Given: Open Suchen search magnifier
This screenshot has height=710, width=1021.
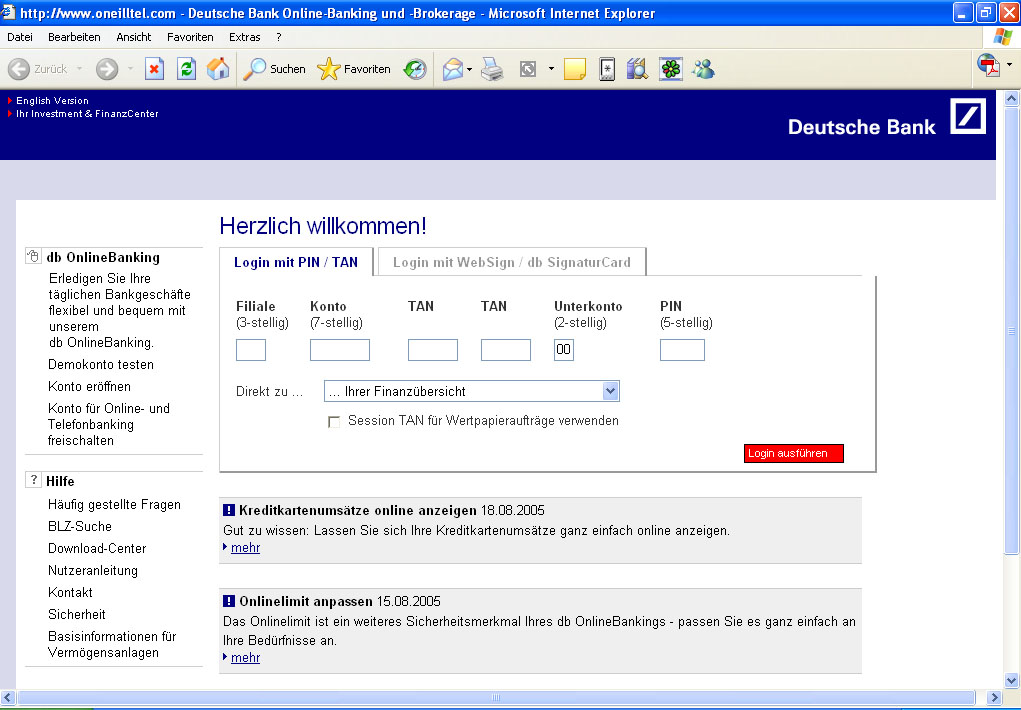Looking at the screenshot, I should (274, 68).
